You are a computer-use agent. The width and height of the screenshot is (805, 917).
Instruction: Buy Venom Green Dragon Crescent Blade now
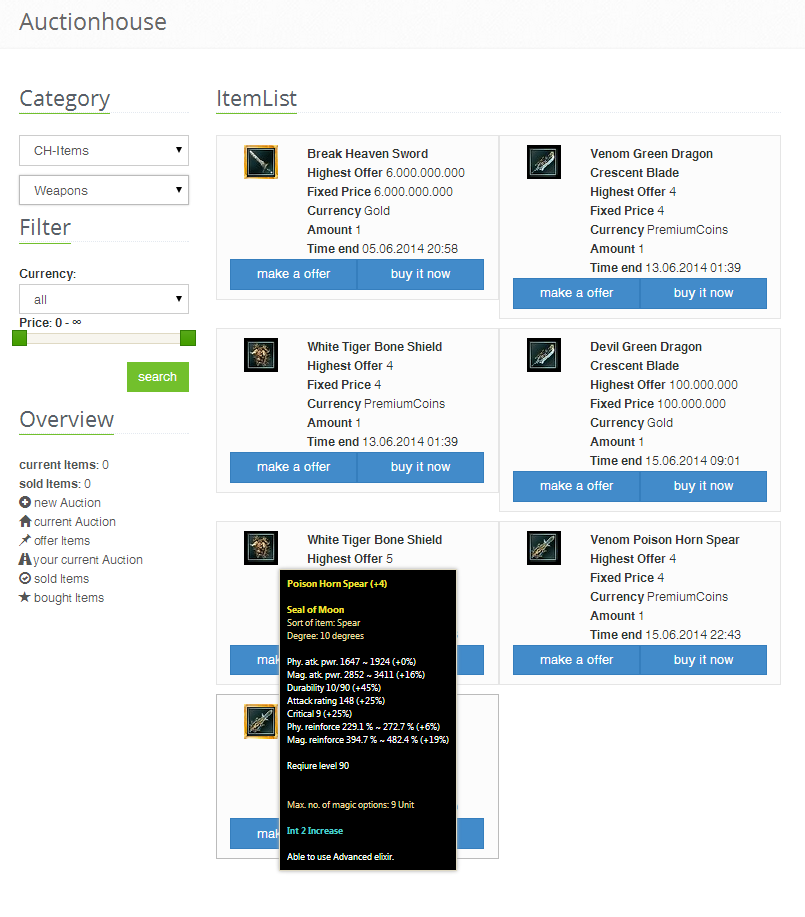(704, 293)
